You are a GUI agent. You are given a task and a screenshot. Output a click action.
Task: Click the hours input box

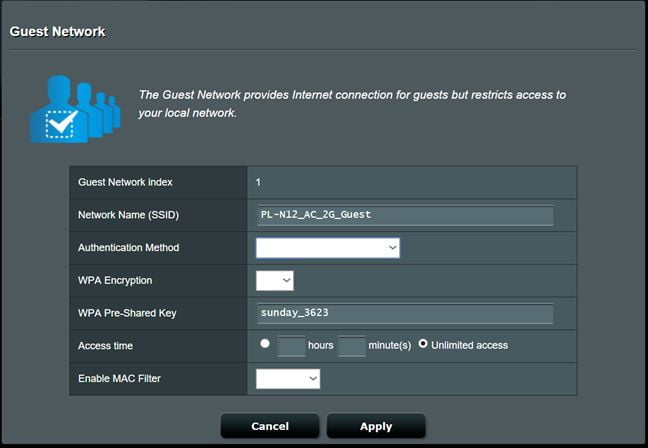tap(290, 346)
